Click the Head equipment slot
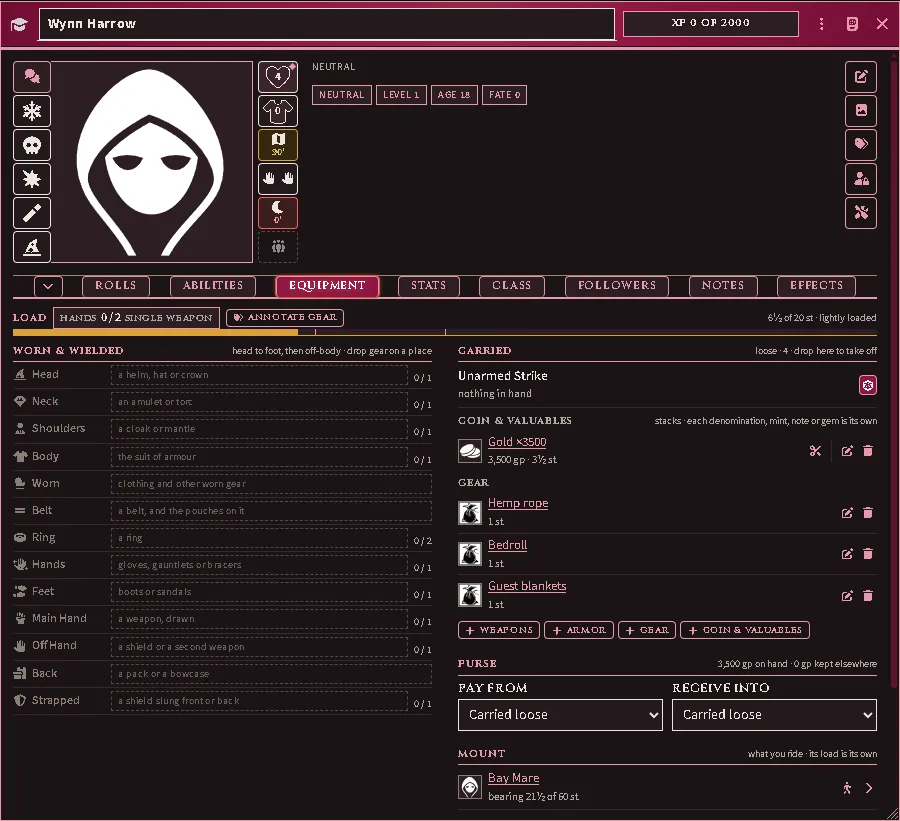Screen dimensions: 900x821 pos(259,375)
